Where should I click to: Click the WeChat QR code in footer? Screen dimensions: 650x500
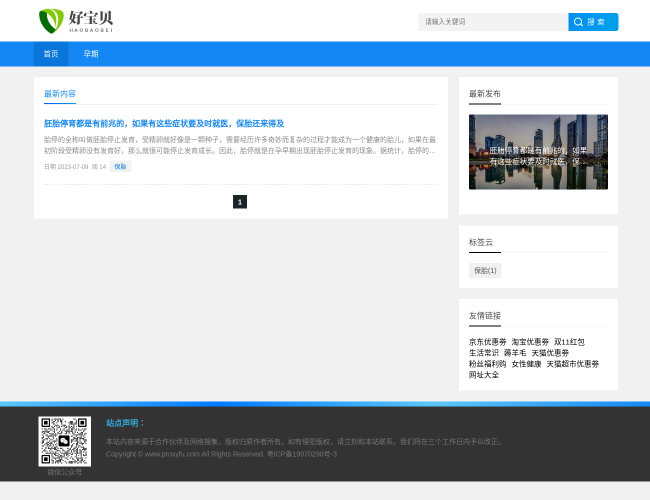point(65,441)
